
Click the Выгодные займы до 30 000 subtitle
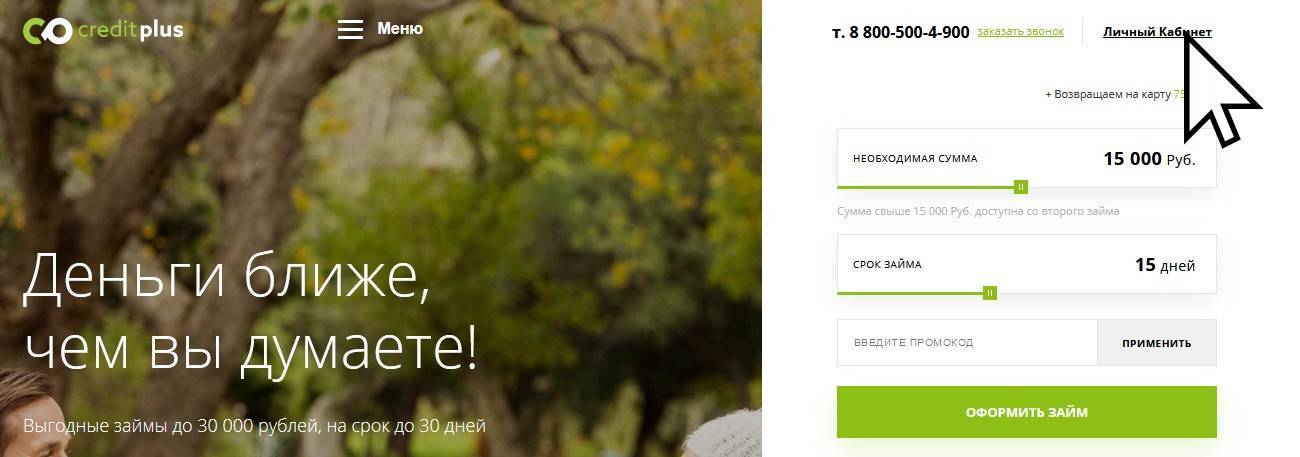point(254,426)
